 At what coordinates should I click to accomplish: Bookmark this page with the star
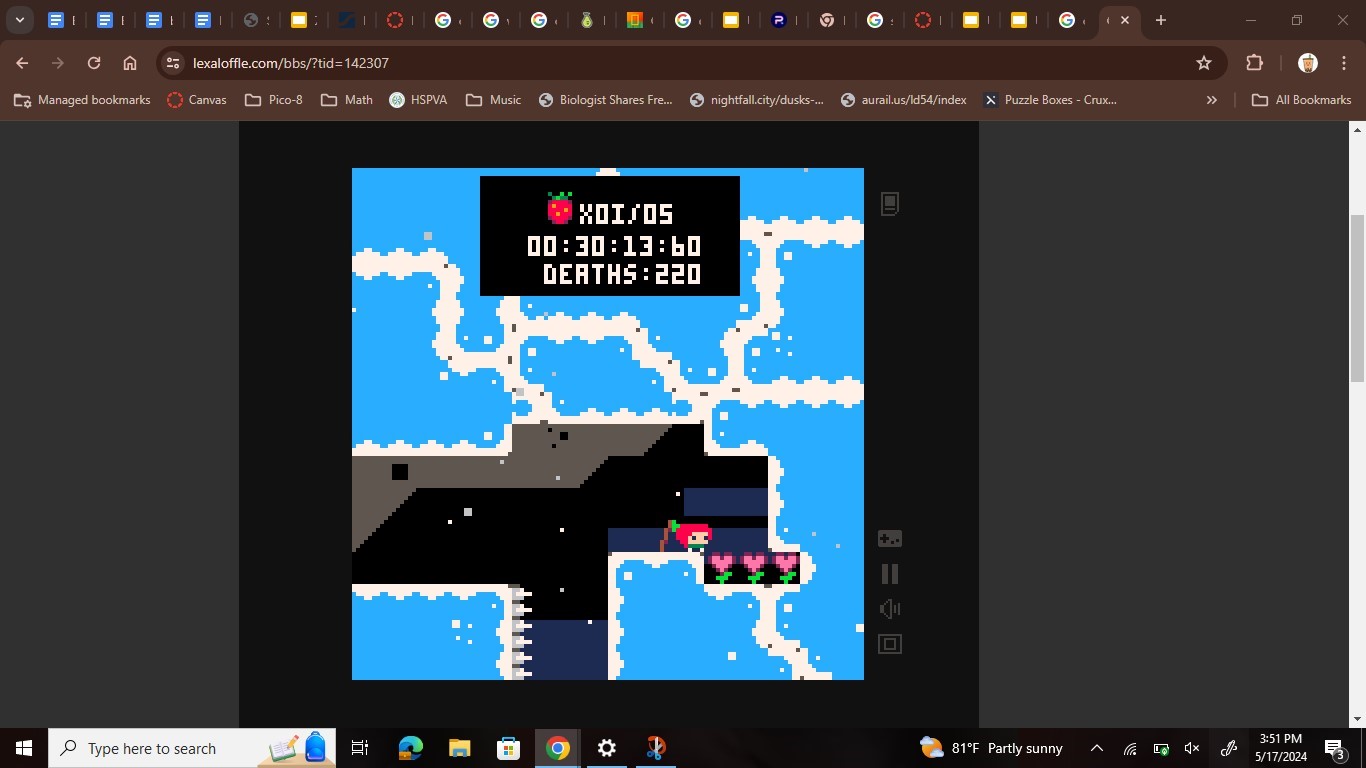point(1204,63)
